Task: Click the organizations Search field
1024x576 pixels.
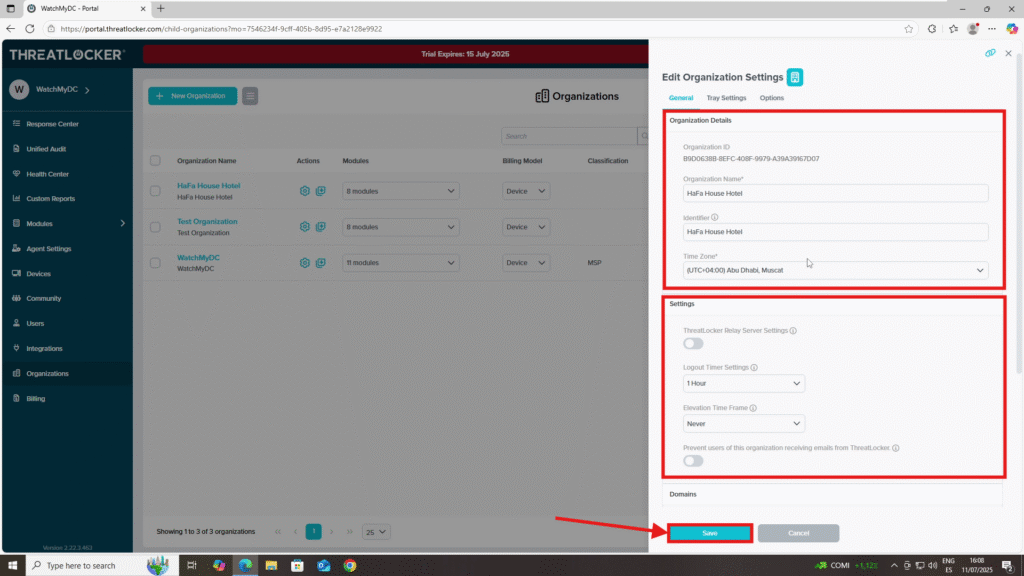Action: [x=569, y=136]
